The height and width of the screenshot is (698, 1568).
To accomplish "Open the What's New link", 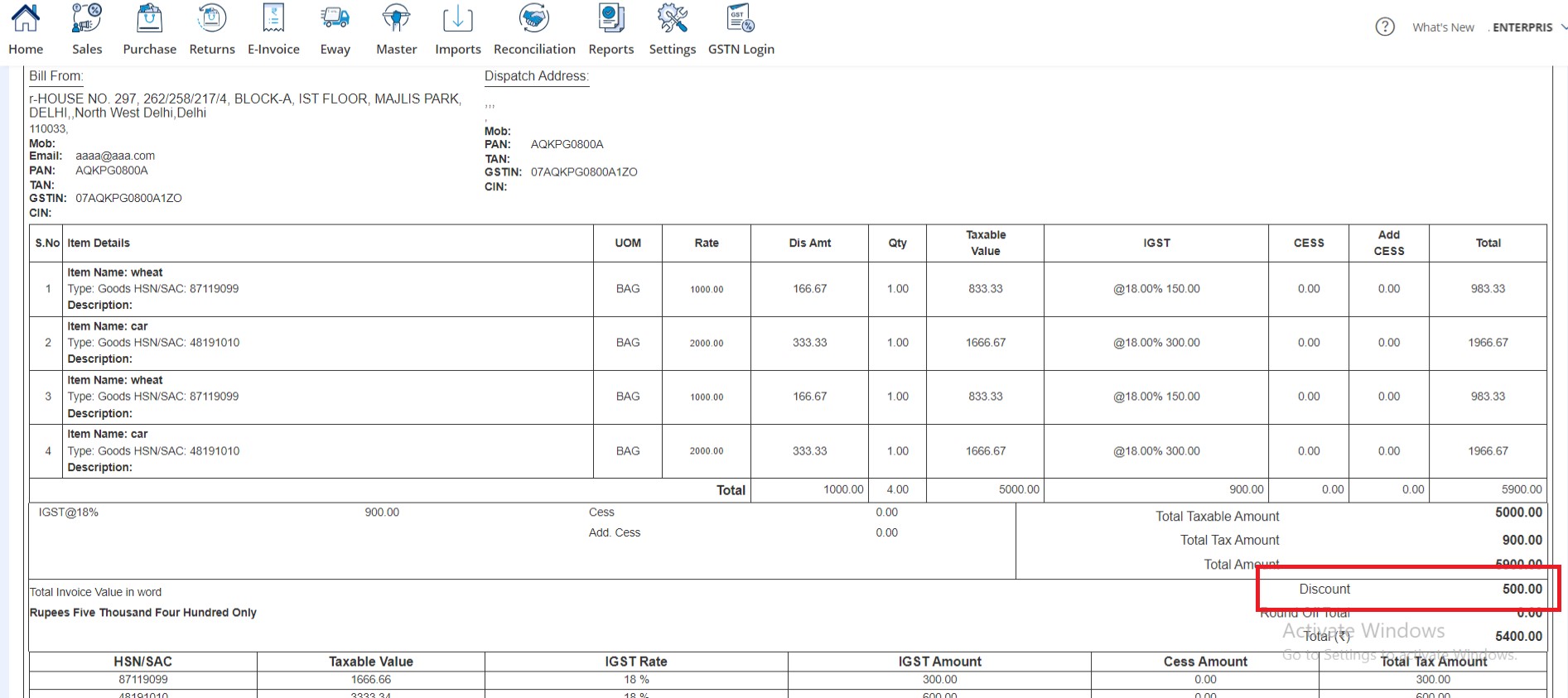I will (1443, 27).
